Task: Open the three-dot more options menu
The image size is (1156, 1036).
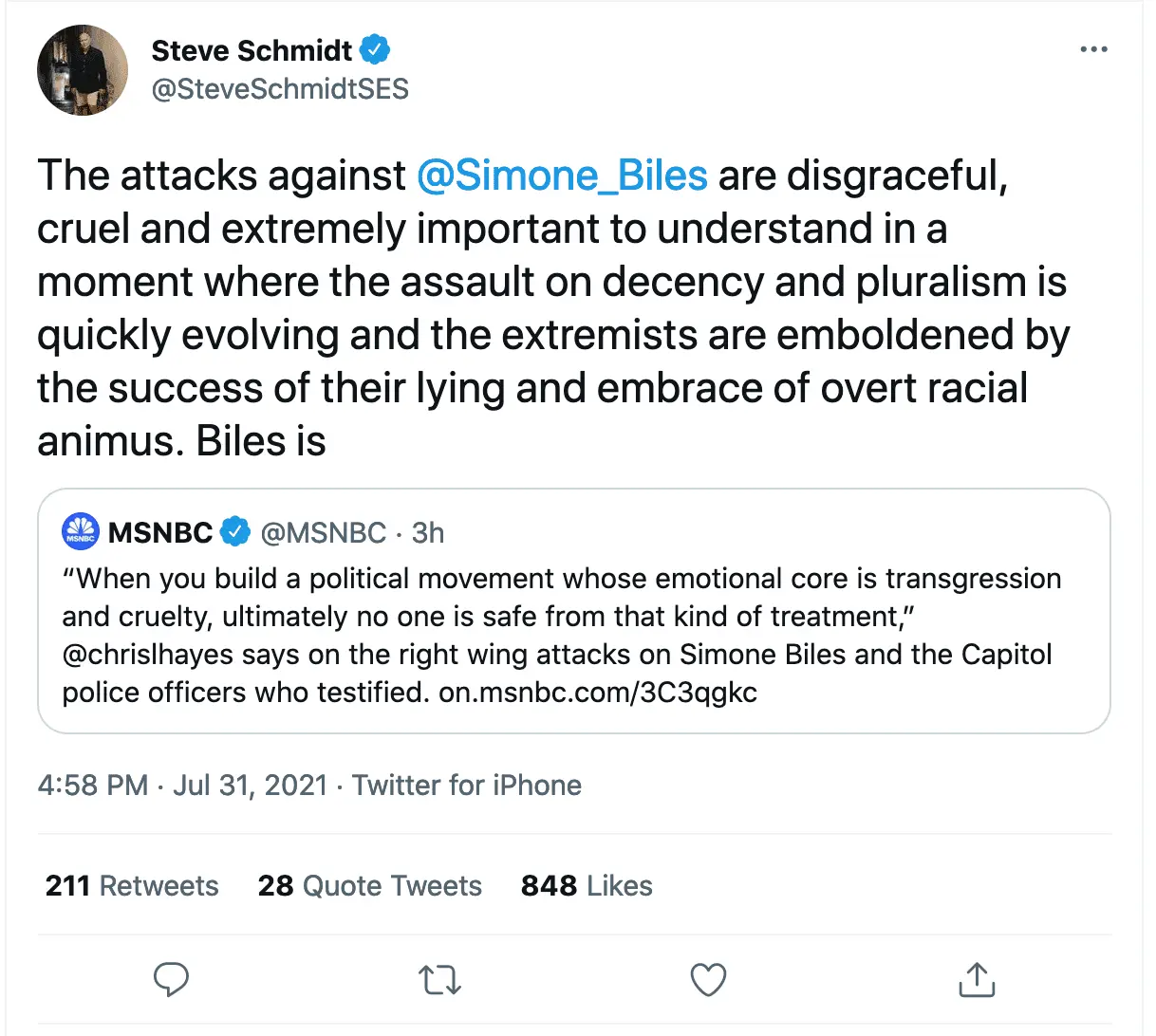Action: point(1093,50)
